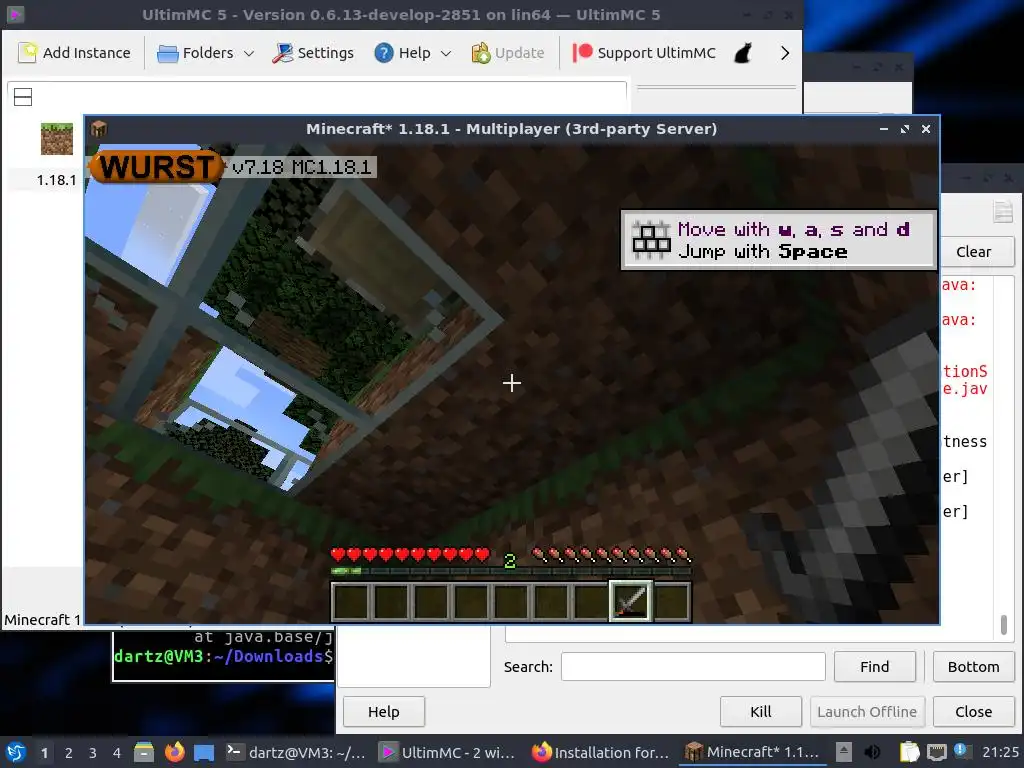This screenshot has width=1024, height=768.
Task: Switch to workspace 2
Action: (x=69, y=753)
